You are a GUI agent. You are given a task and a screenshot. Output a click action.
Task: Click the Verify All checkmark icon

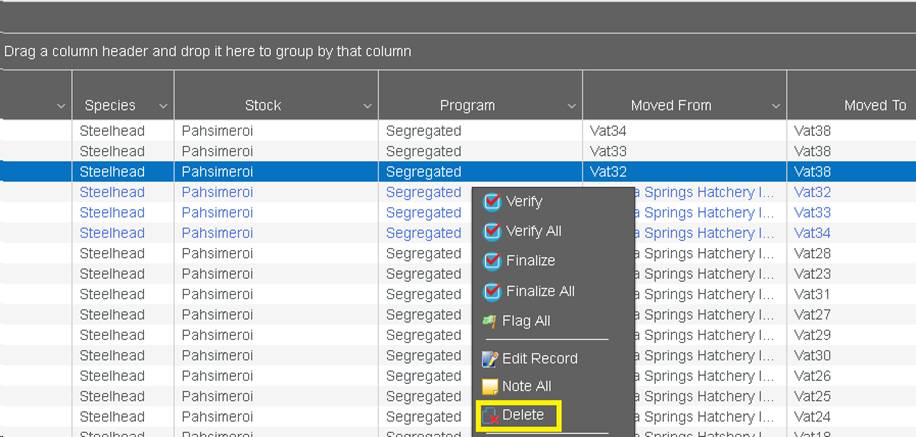[x=491, y=232]
